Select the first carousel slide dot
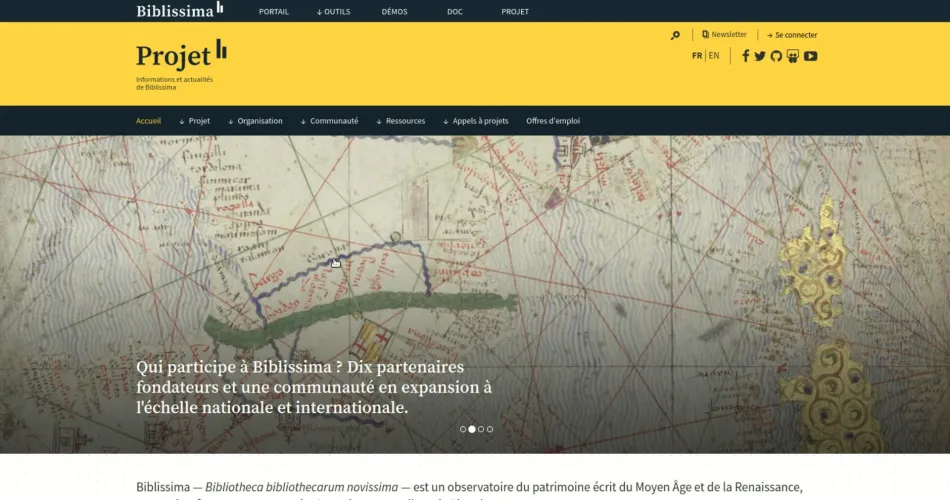The image size is (950, 500). click(463, 429)
